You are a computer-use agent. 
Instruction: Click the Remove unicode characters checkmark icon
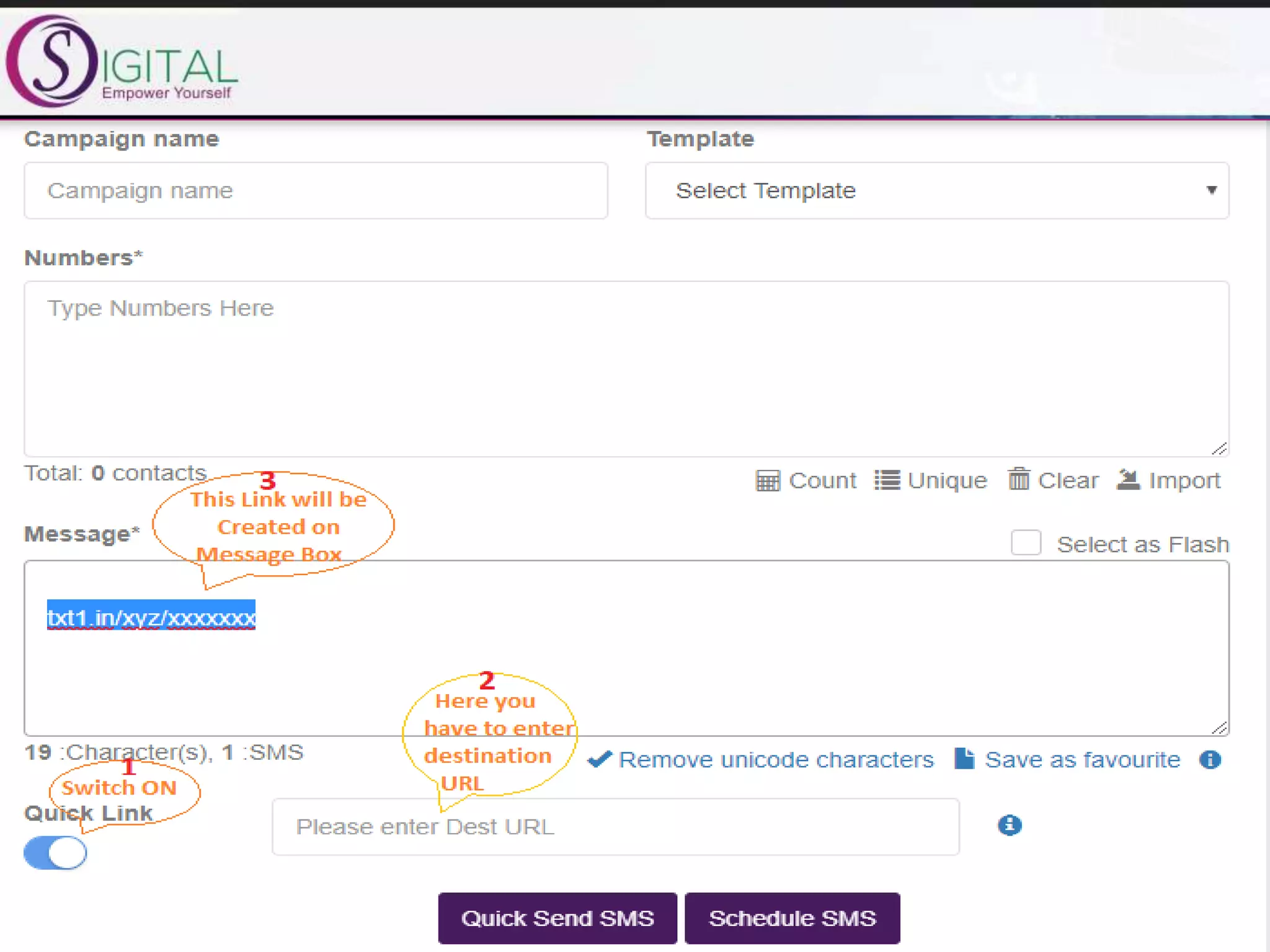600,759
